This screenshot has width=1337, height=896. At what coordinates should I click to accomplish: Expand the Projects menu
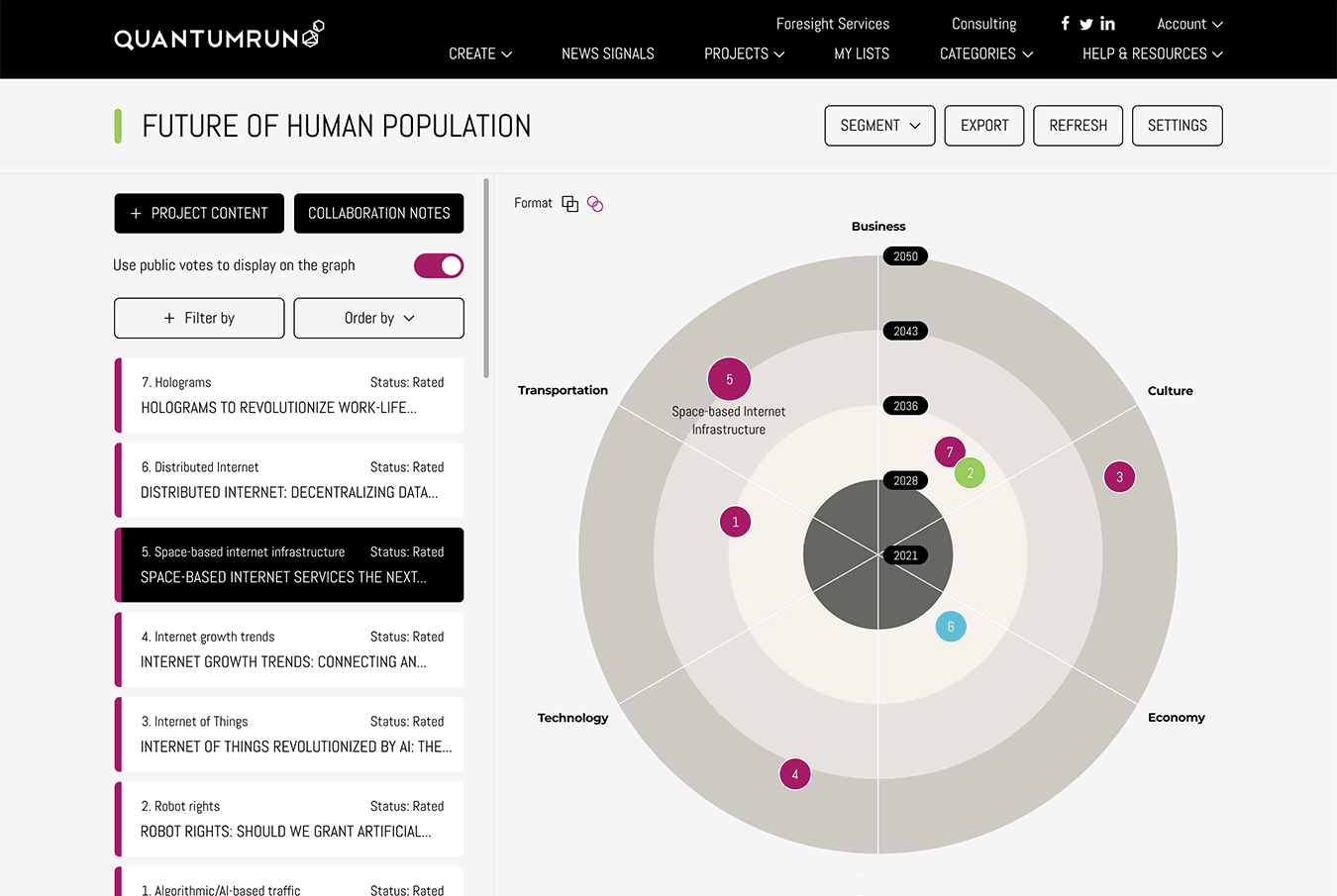pyautogui.click(x=744, y=53)
